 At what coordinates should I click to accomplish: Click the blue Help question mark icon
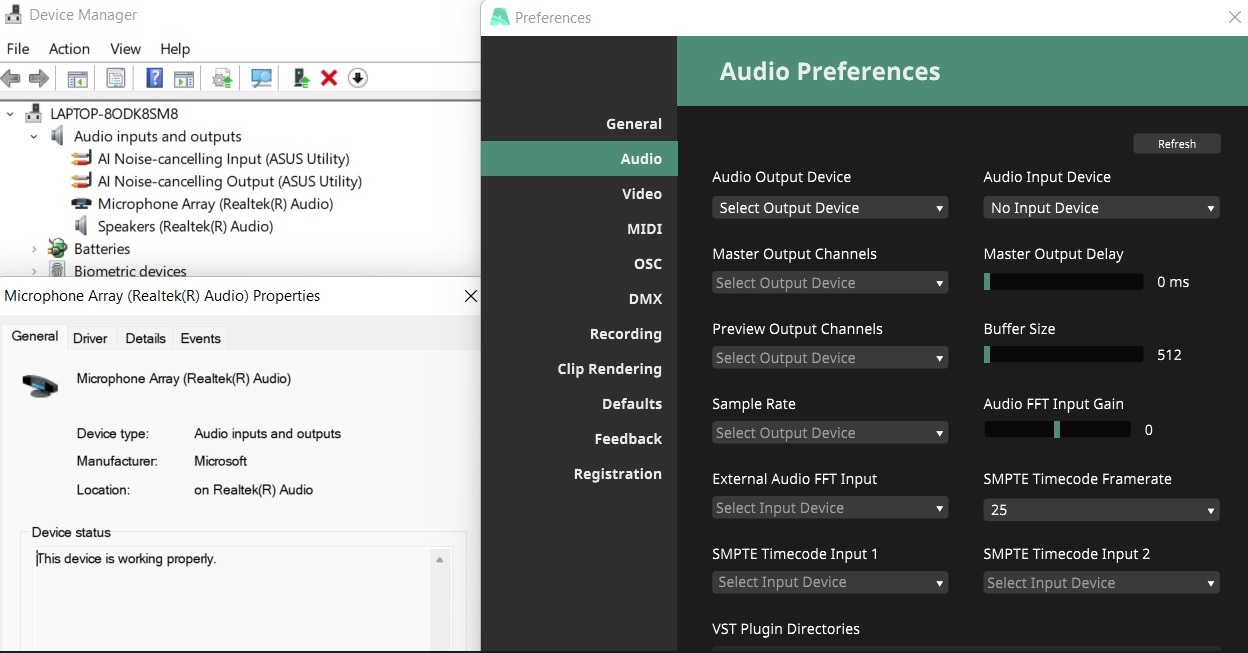[154, 78]
